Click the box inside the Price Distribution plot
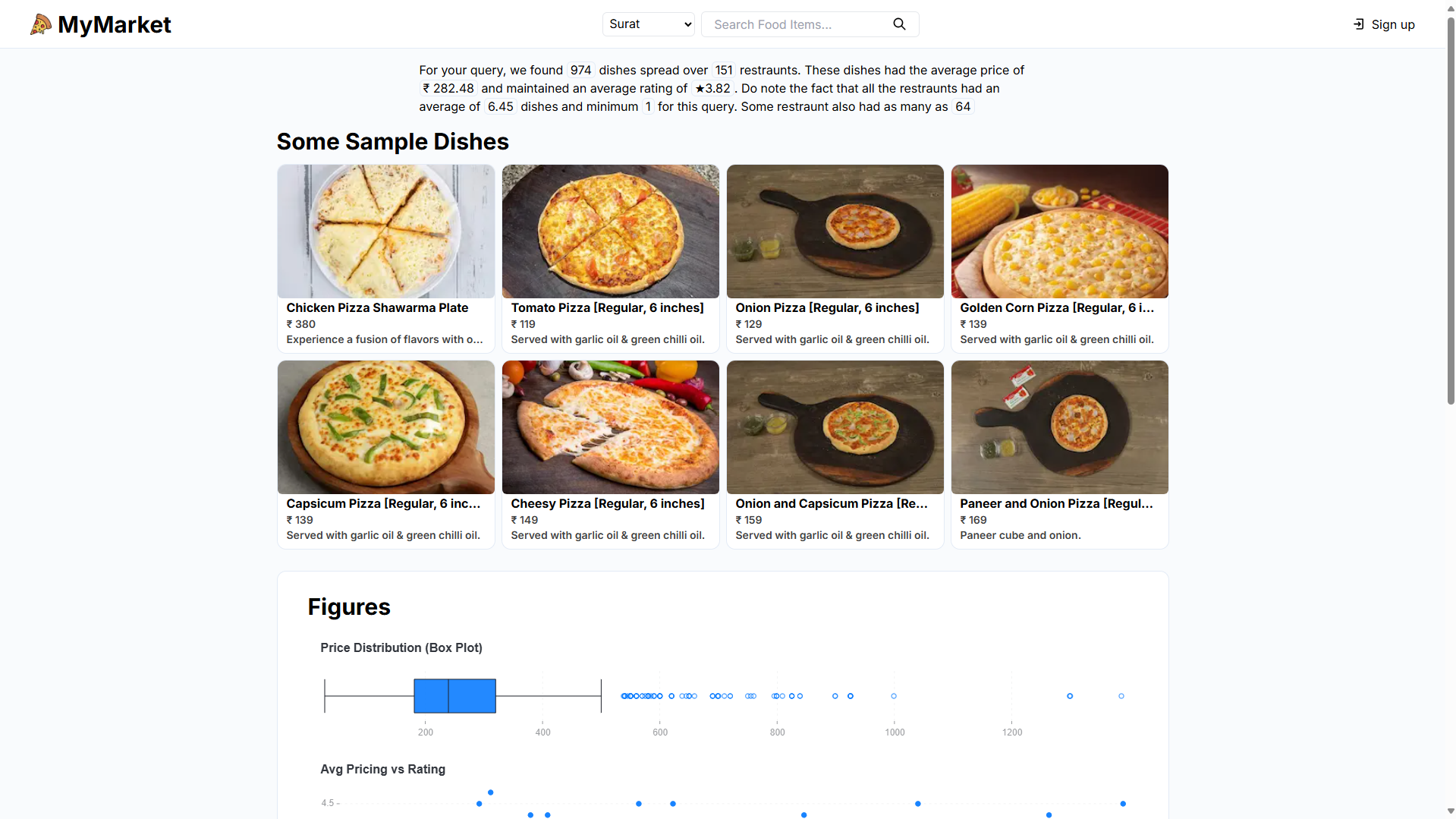Viewport: 1456px width, 819px height. [x=454, y=696]
